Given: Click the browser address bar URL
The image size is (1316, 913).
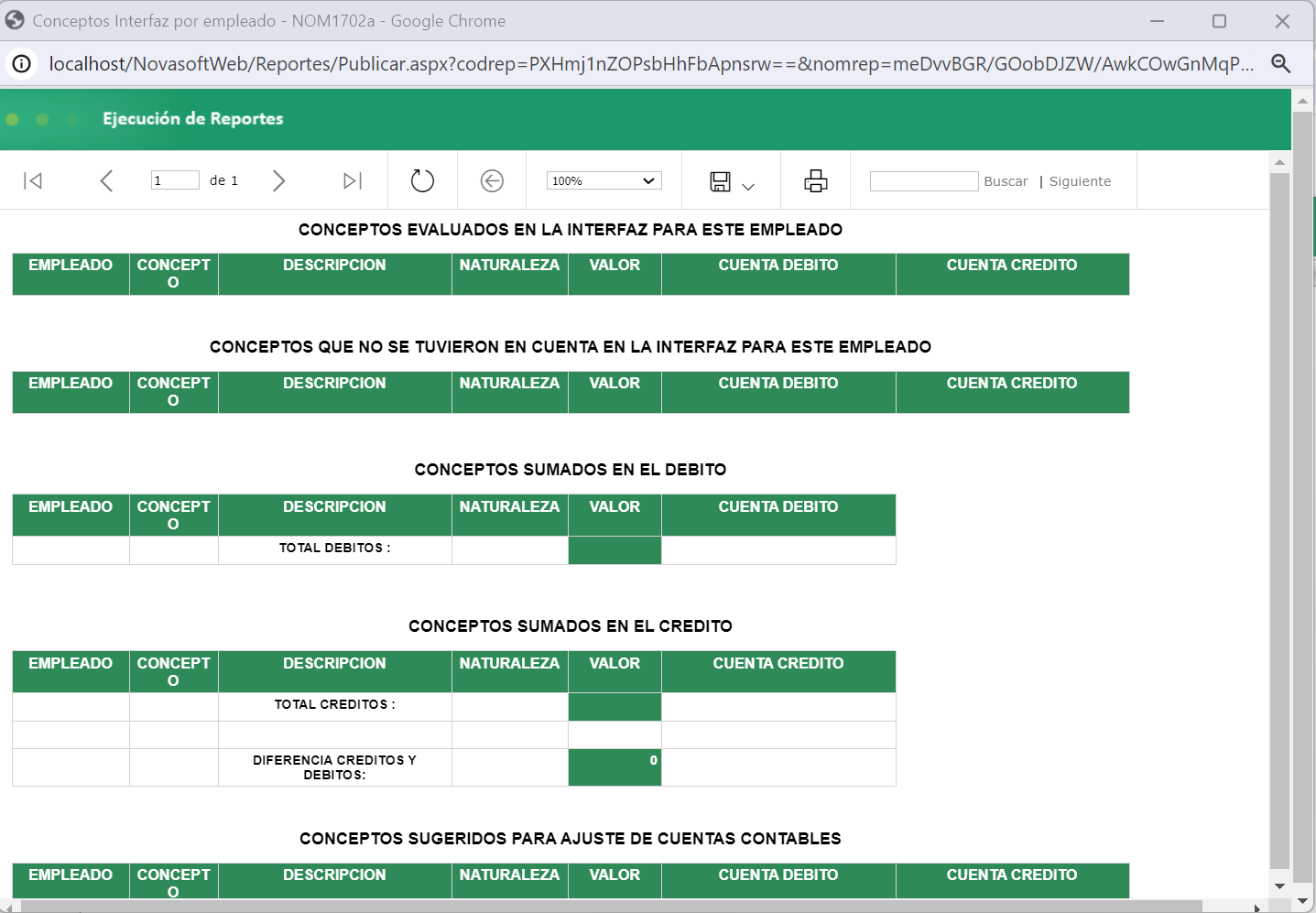Looking at the screenshot, I should pos(641,64).
